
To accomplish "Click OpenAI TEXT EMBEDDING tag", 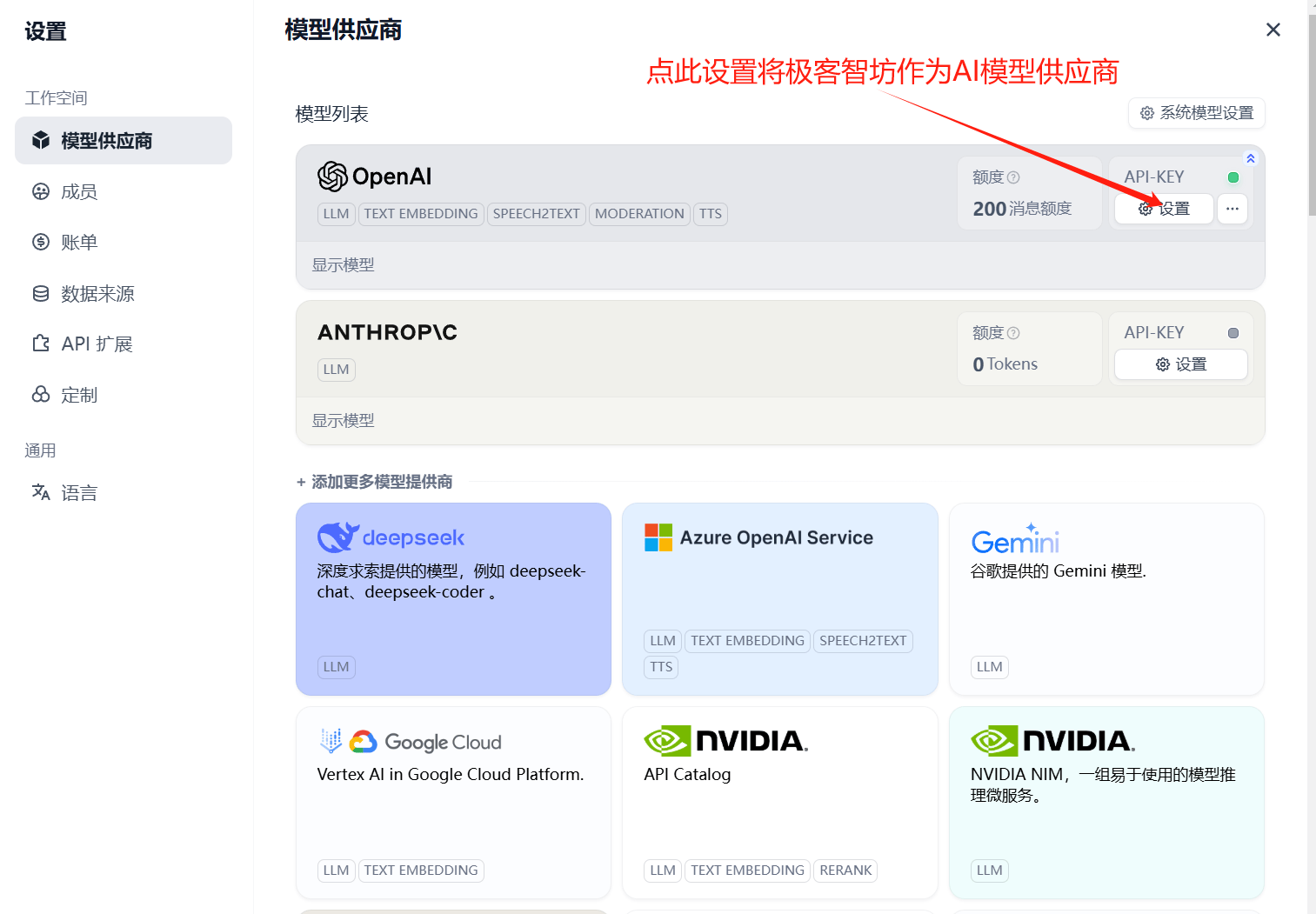I will click(421, 214).
